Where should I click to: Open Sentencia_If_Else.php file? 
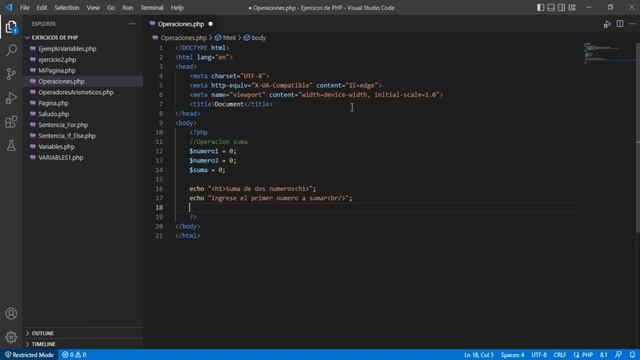click(67, 136)
